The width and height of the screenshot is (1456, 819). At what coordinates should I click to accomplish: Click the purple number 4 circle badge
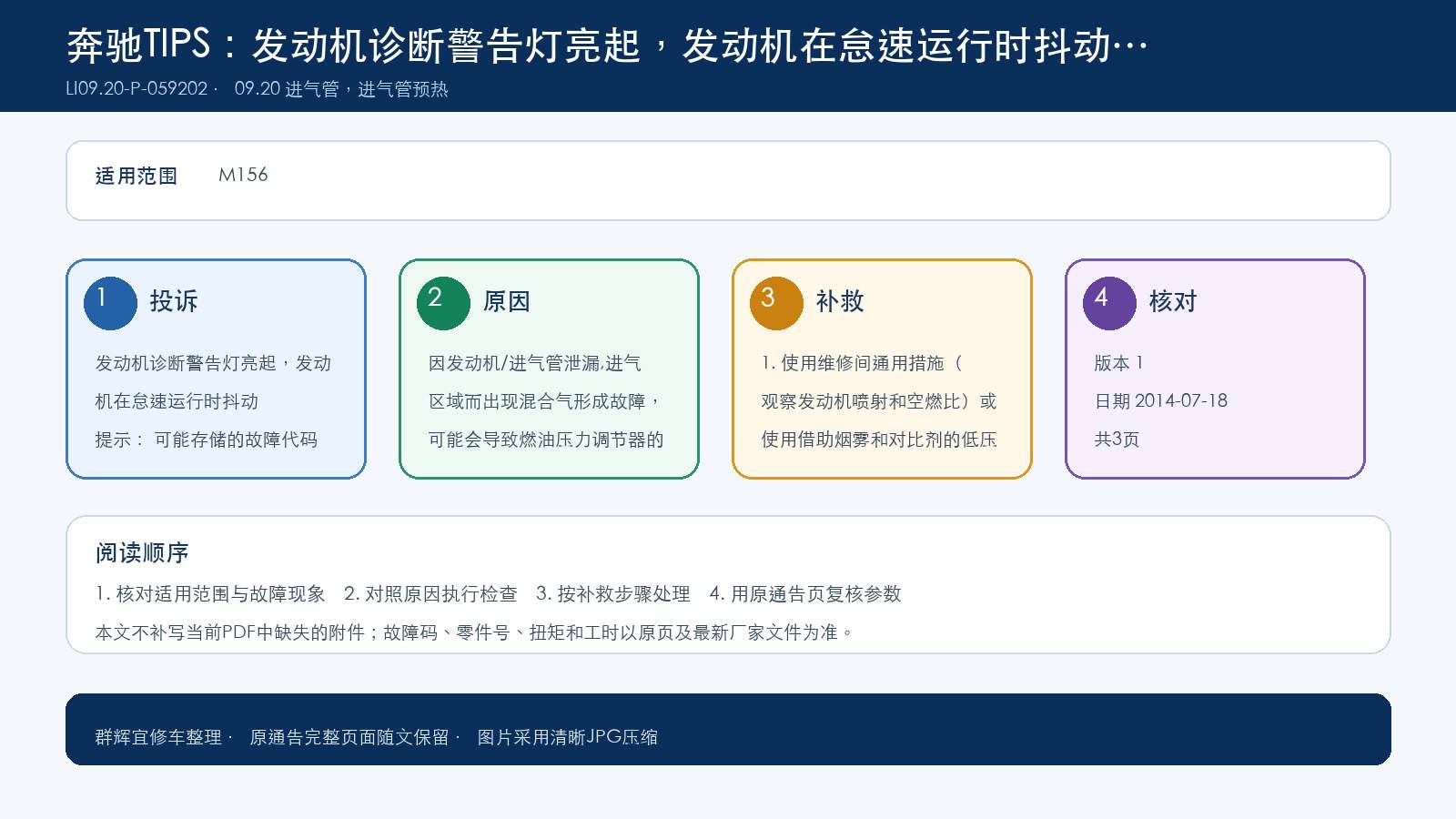point(1109,303)
